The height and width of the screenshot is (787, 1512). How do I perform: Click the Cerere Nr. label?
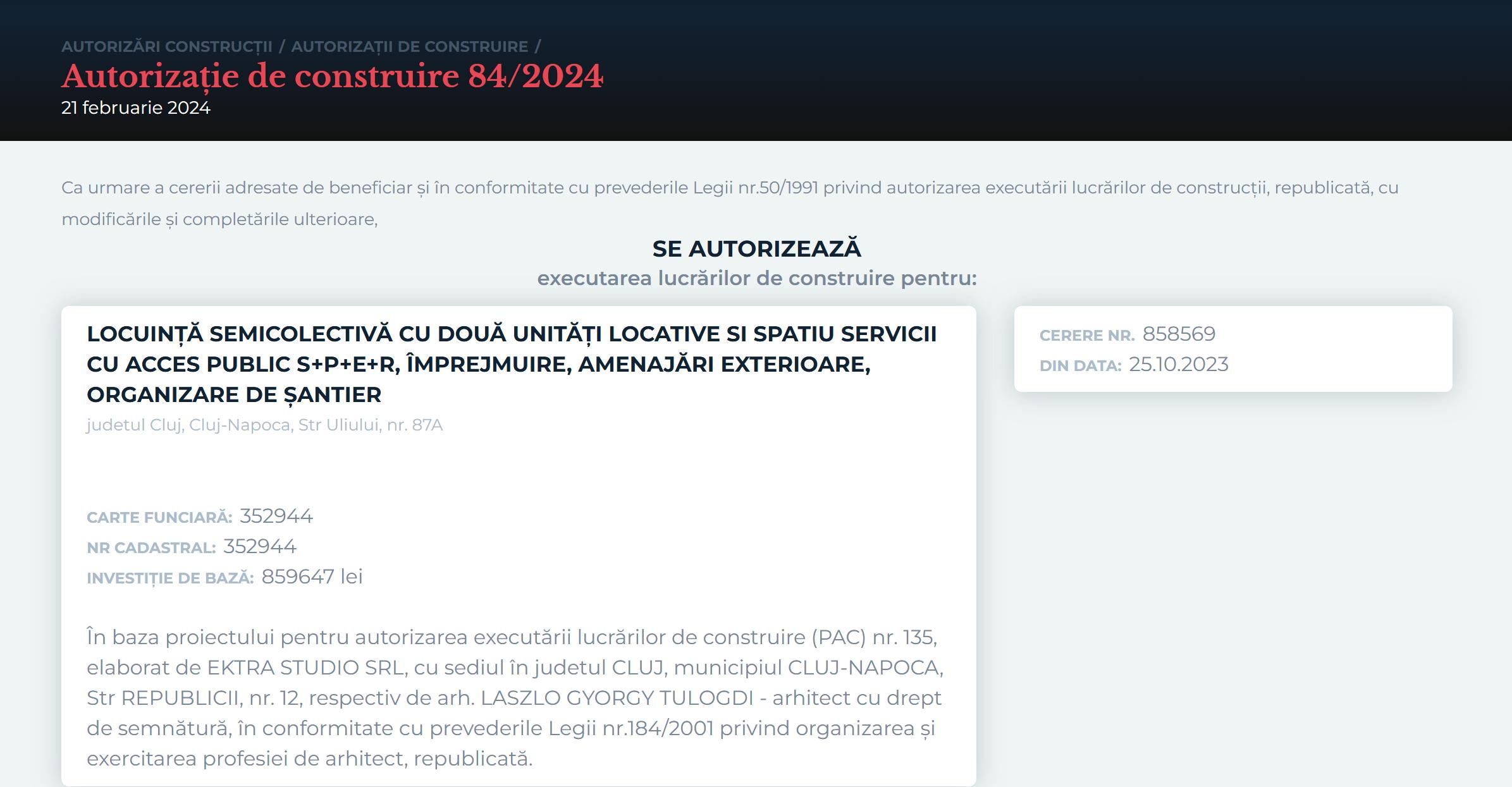1086,336
